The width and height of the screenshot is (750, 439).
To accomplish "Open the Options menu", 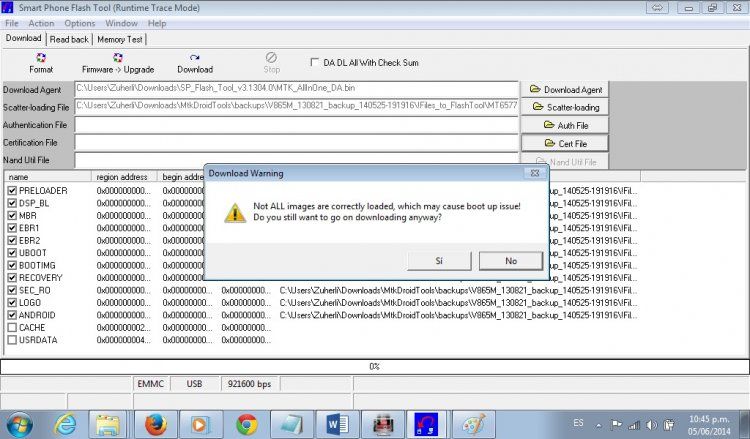I will coord(80,23).
